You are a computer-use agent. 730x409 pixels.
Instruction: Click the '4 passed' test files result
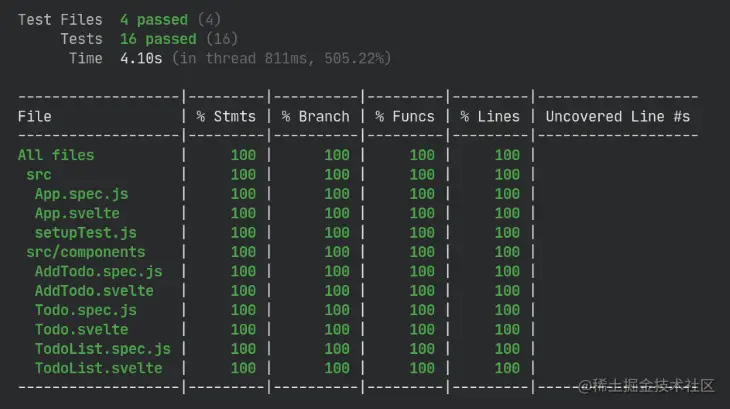coord(154,20)
